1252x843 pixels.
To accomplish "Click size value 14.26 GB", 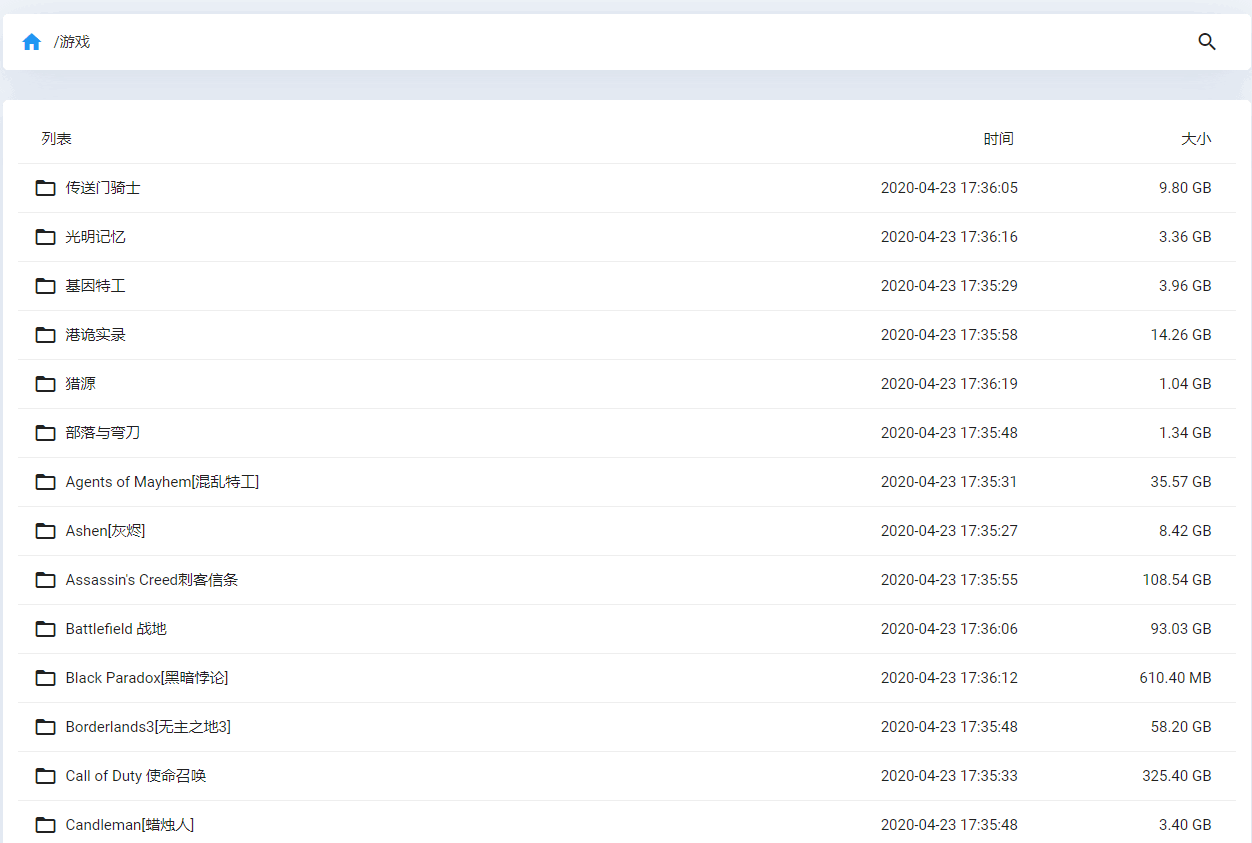I will point(1181,335).
